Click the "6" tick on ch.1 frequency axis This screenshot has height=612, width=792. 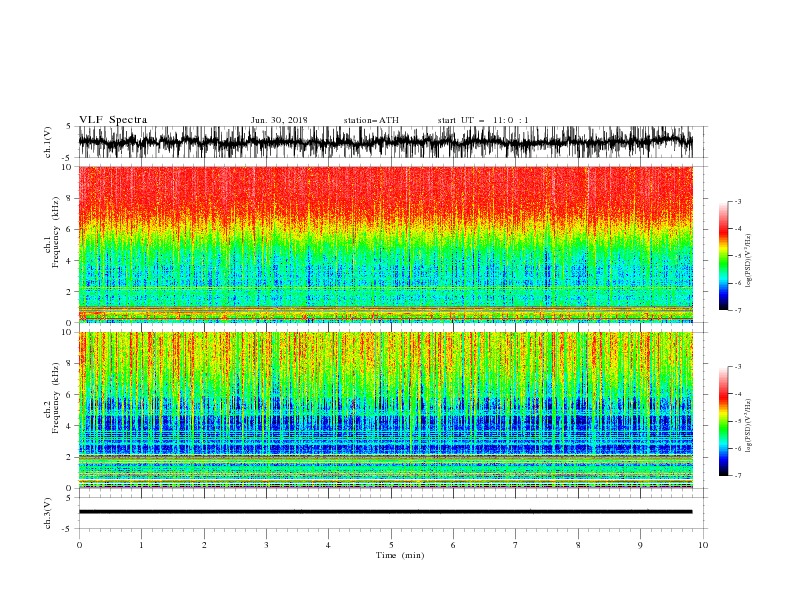(x=69, y=229)
